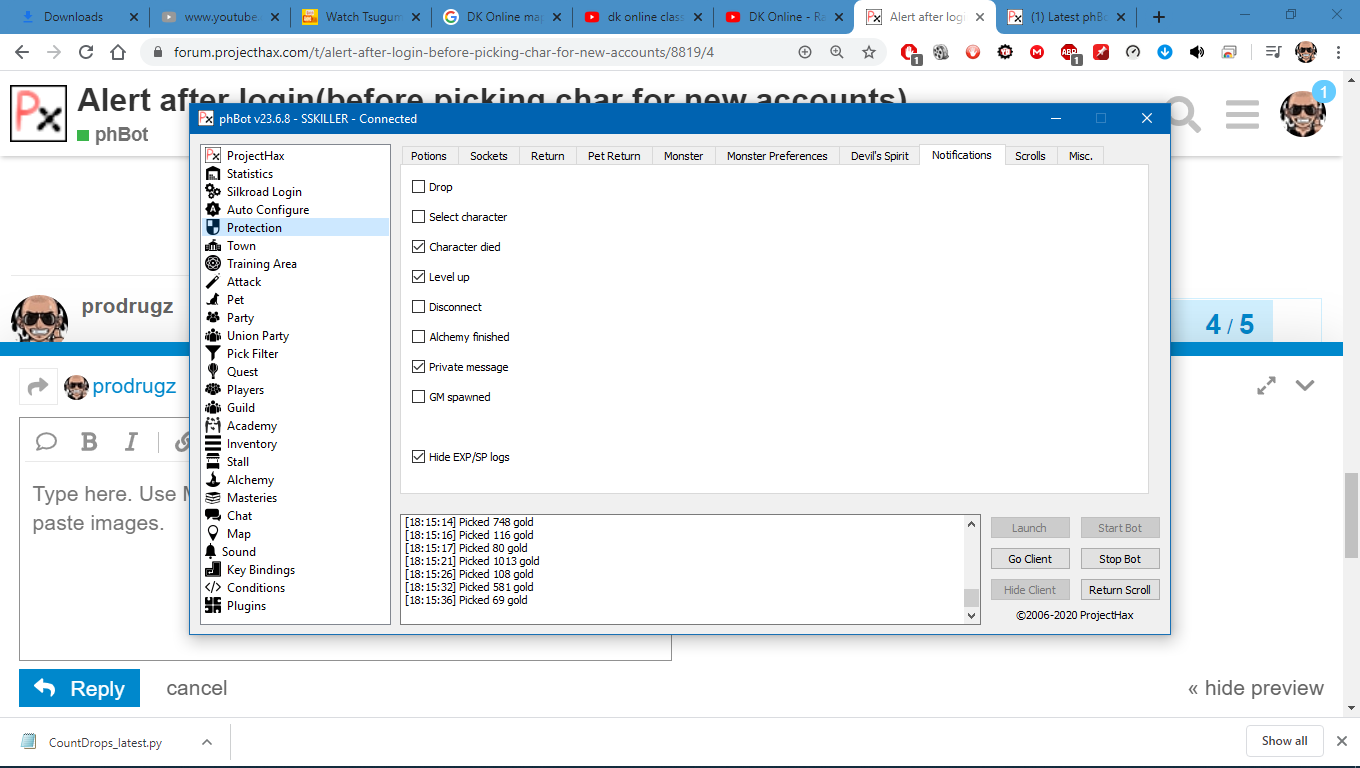
Task: Open the Key Bindings section
Action: pyautogui.click(x=260, y=570)
